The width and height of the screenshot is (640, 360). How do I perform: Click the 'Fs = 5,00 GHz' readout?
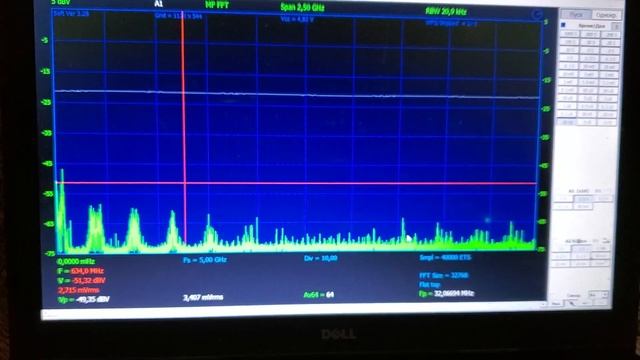(205, 260)
